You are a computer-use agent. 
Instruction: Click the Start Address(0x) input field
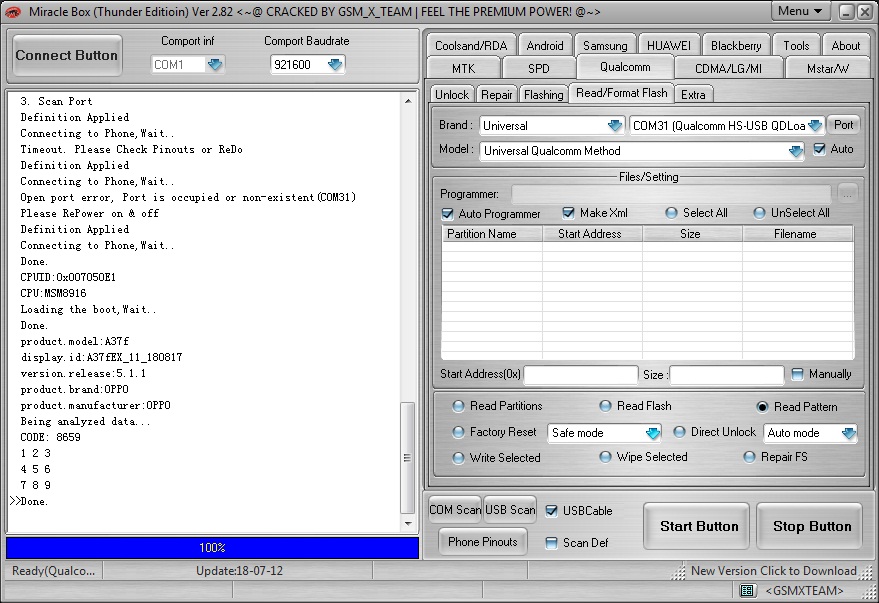[x=581, y=374]
